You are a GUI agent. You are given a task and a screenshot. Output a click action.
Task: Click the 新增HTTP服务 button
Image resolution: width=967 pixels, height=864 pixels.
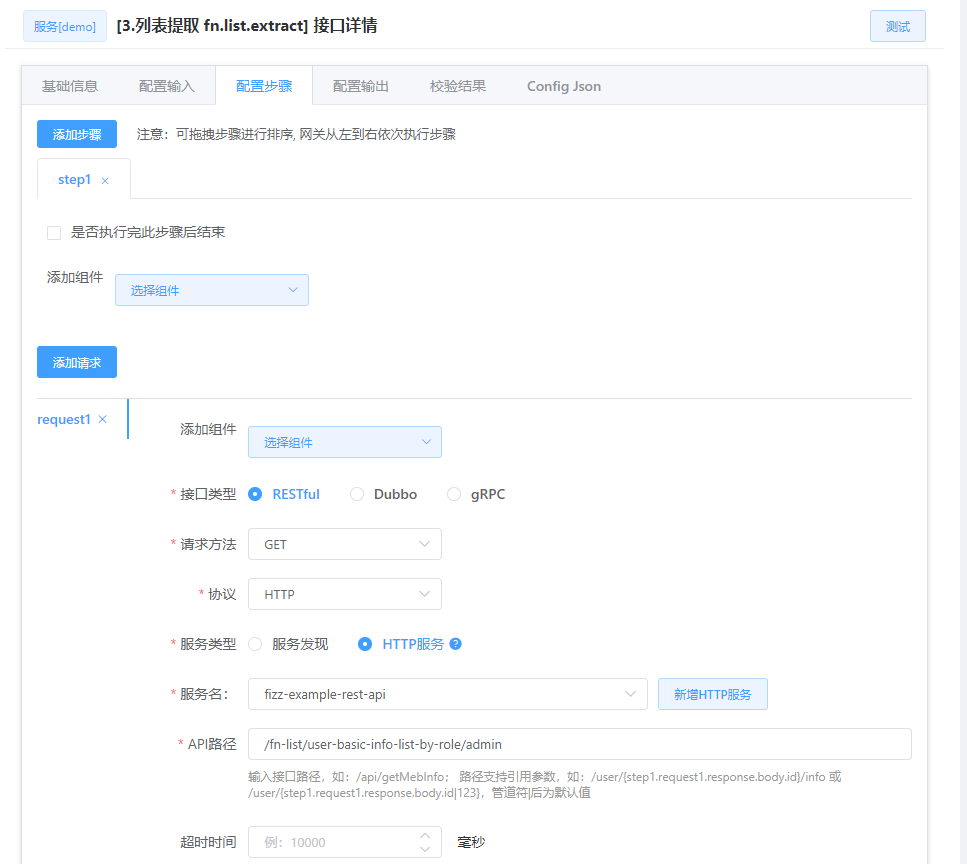(712, 693)
